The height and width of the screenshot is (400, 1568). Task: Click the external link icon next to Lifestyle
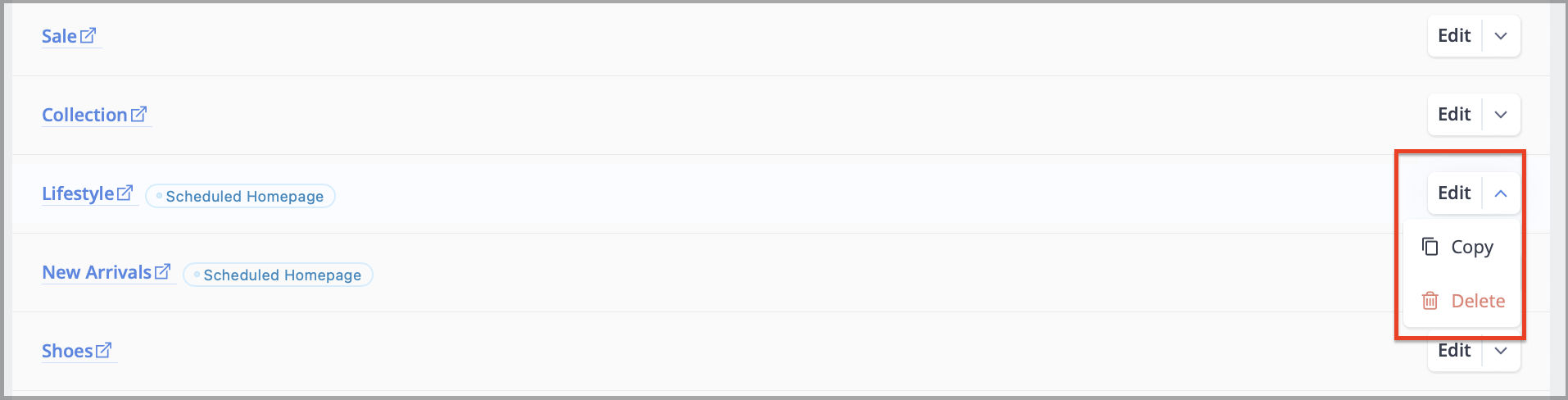point(125,193)
